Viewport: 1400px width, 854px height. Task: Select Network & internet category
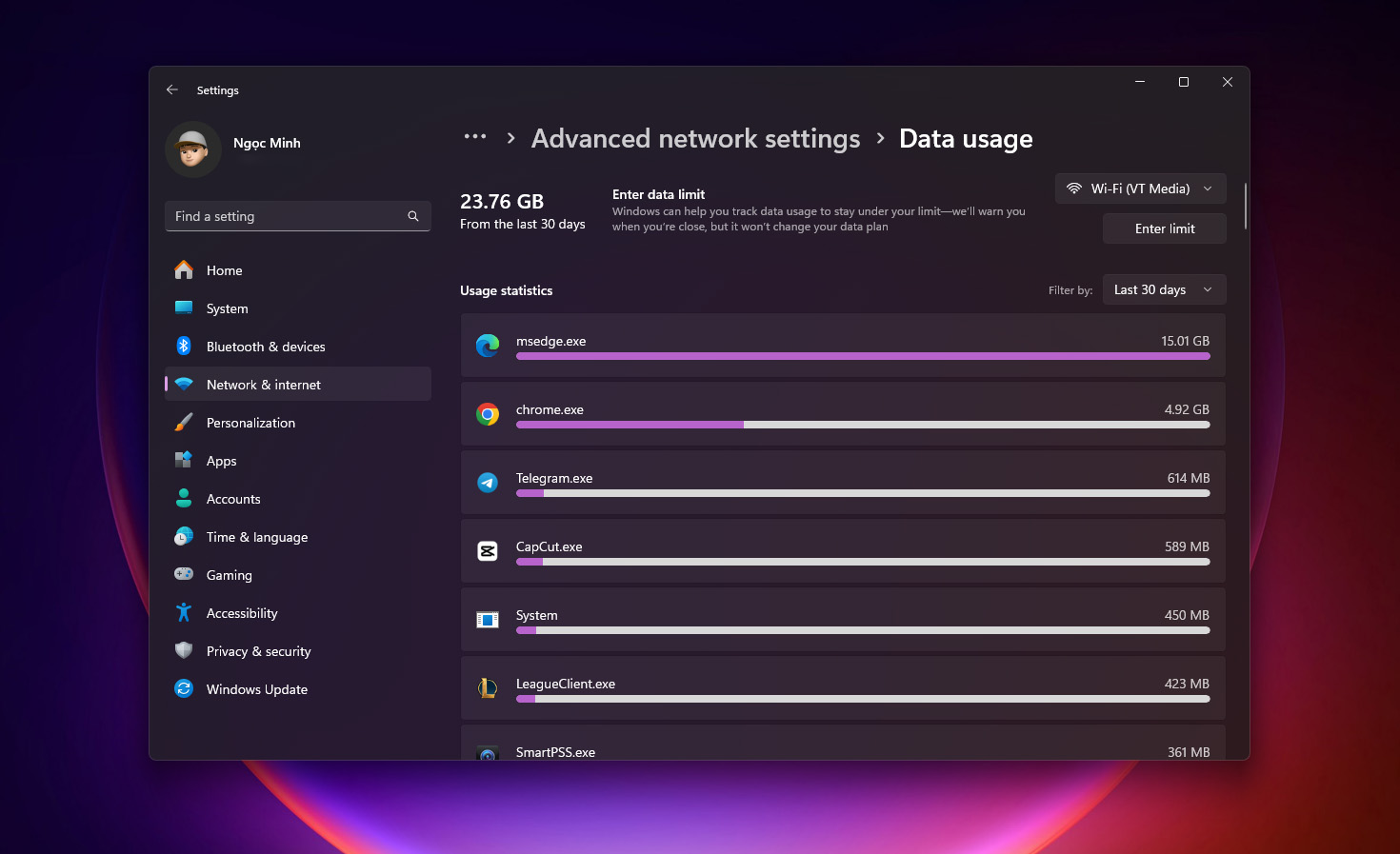coord(298,385)
